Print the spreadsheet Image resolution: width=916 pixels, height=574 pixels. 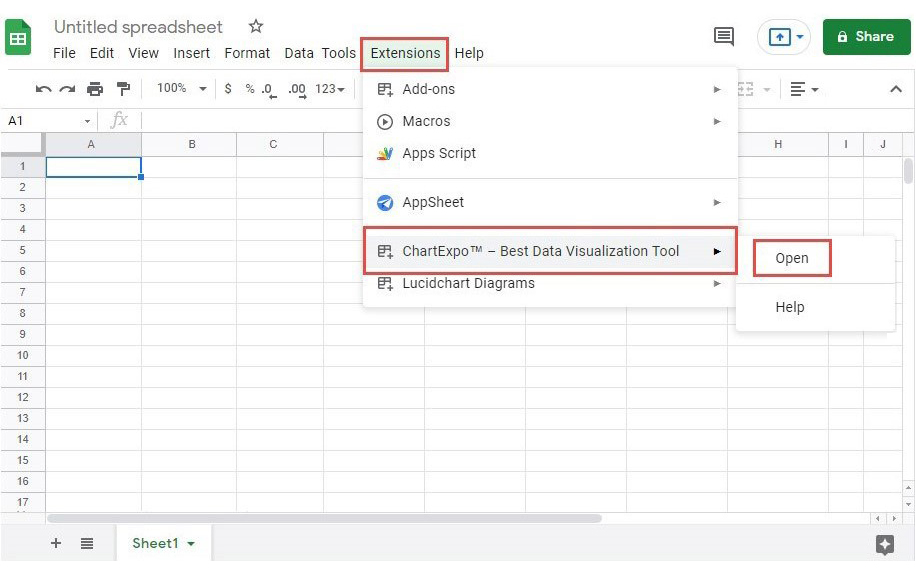click(x=95, y=89)
